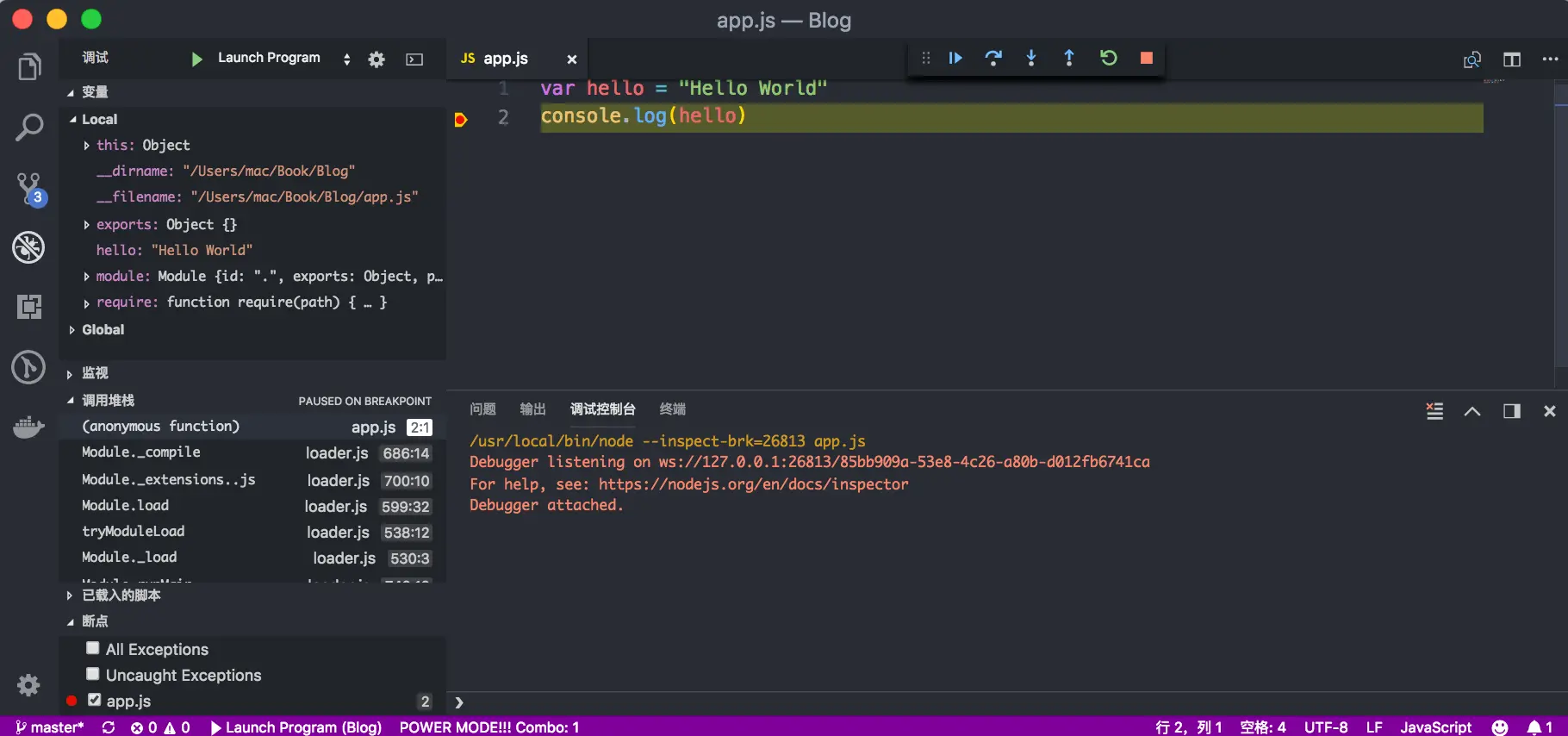Click JavaScript language mode in the status bar

click(1435, 727)
